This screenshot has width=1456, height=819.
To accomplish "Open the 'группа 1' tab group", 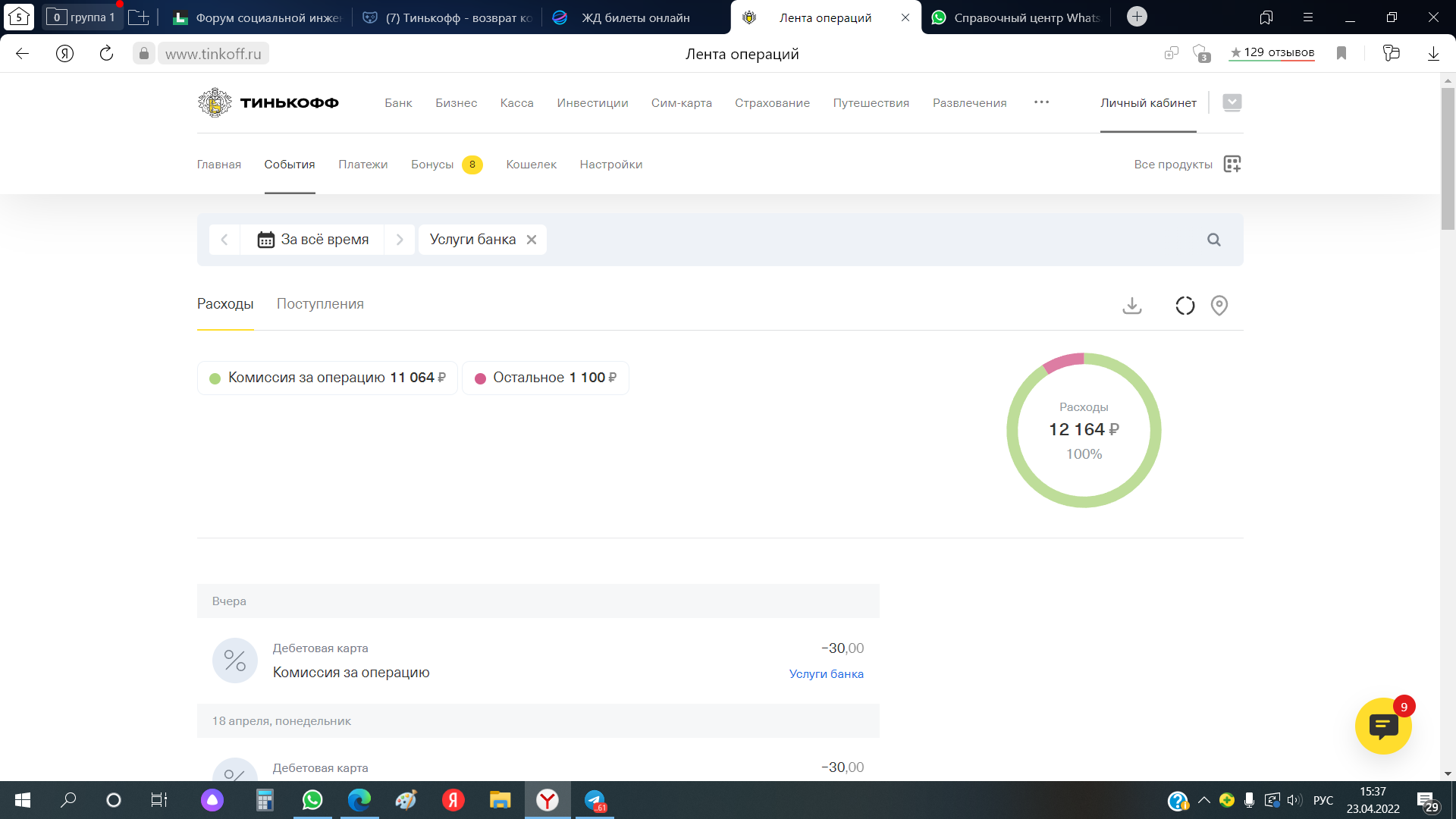I will (x=81, y=17).
